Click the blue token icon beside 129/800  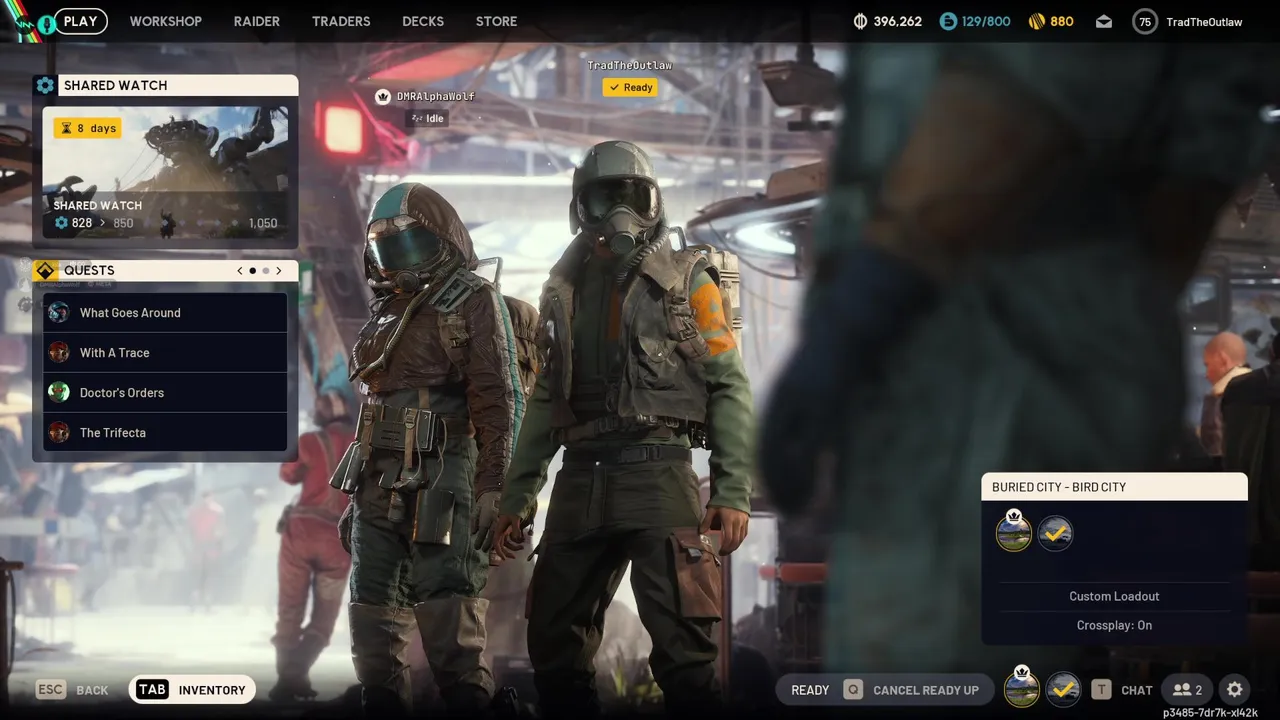coord(948,21)
